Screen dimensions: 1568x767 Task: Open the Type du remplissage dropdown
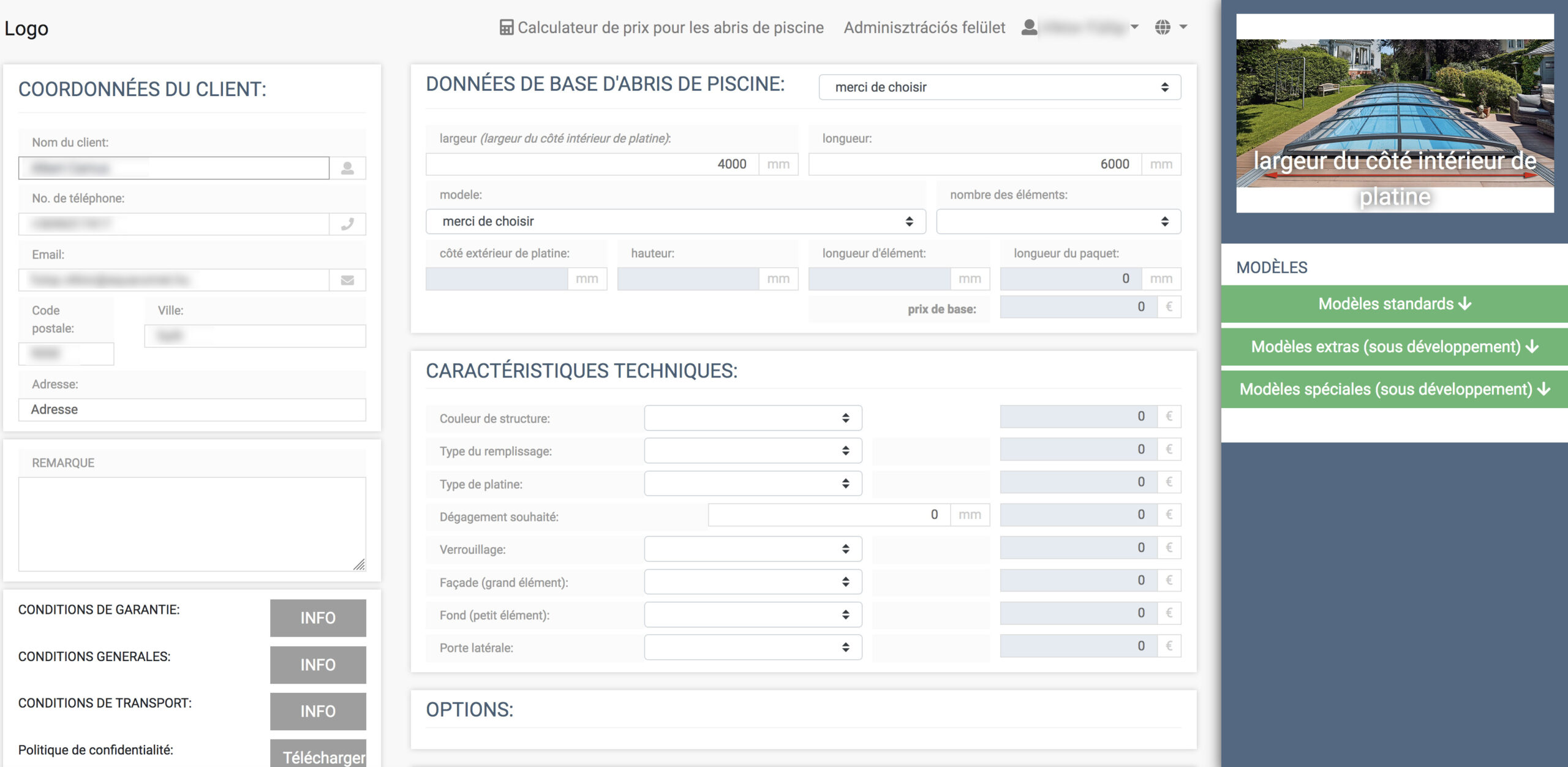coord(753,451)
